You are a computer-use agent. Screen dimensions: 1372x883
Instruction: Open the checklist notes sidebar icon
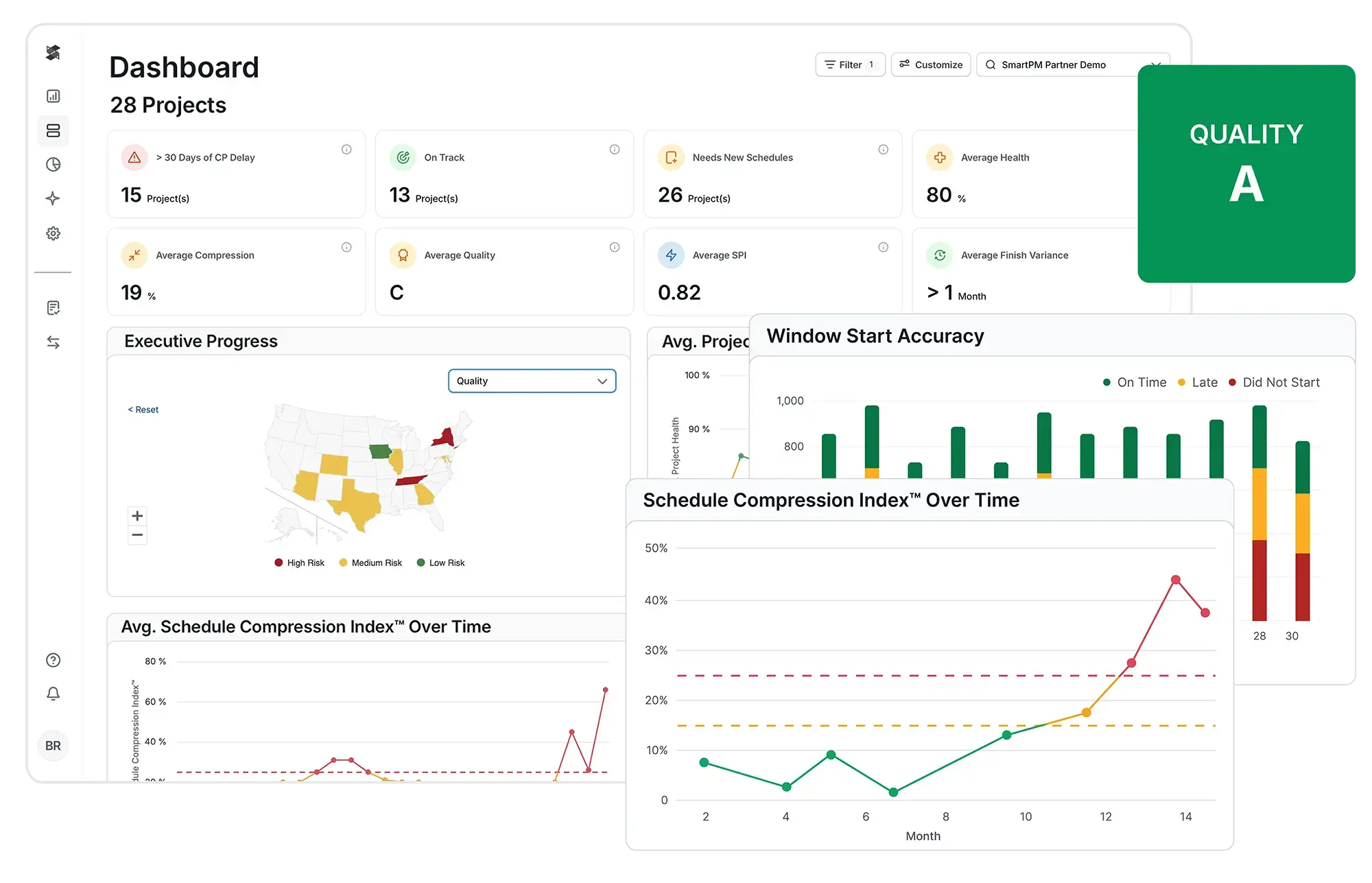coord(53,307)
